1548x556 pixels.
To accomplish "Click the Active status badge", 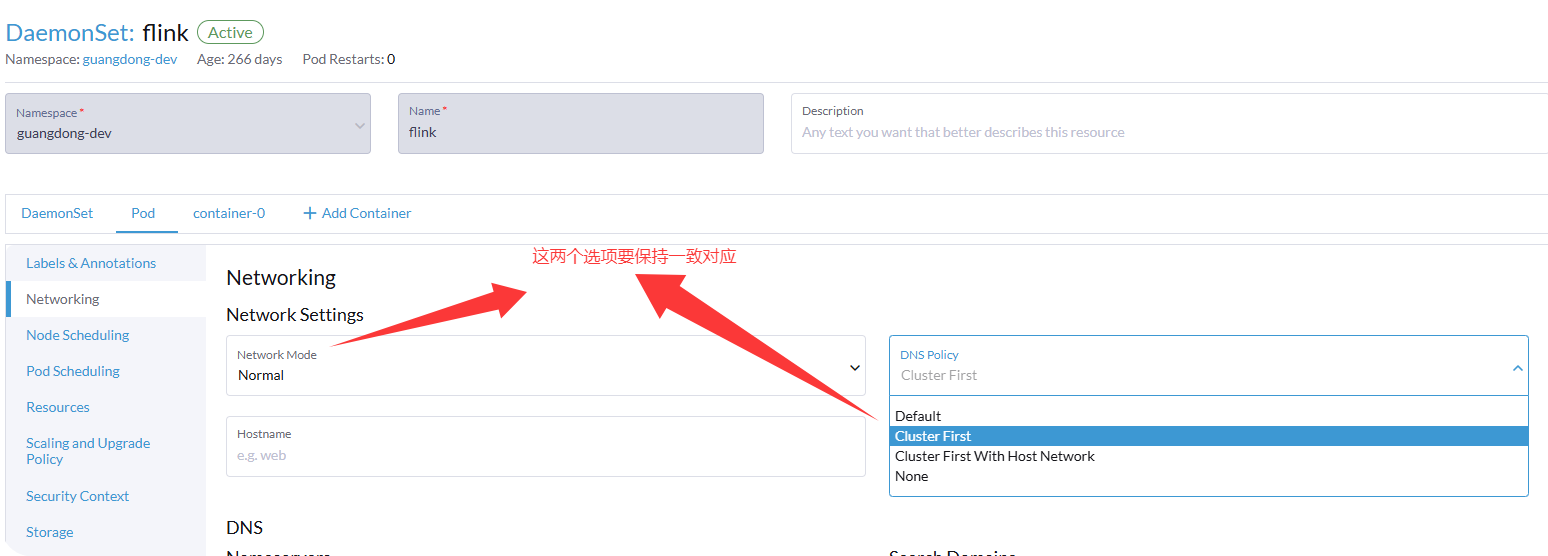I will pos(230,32).
